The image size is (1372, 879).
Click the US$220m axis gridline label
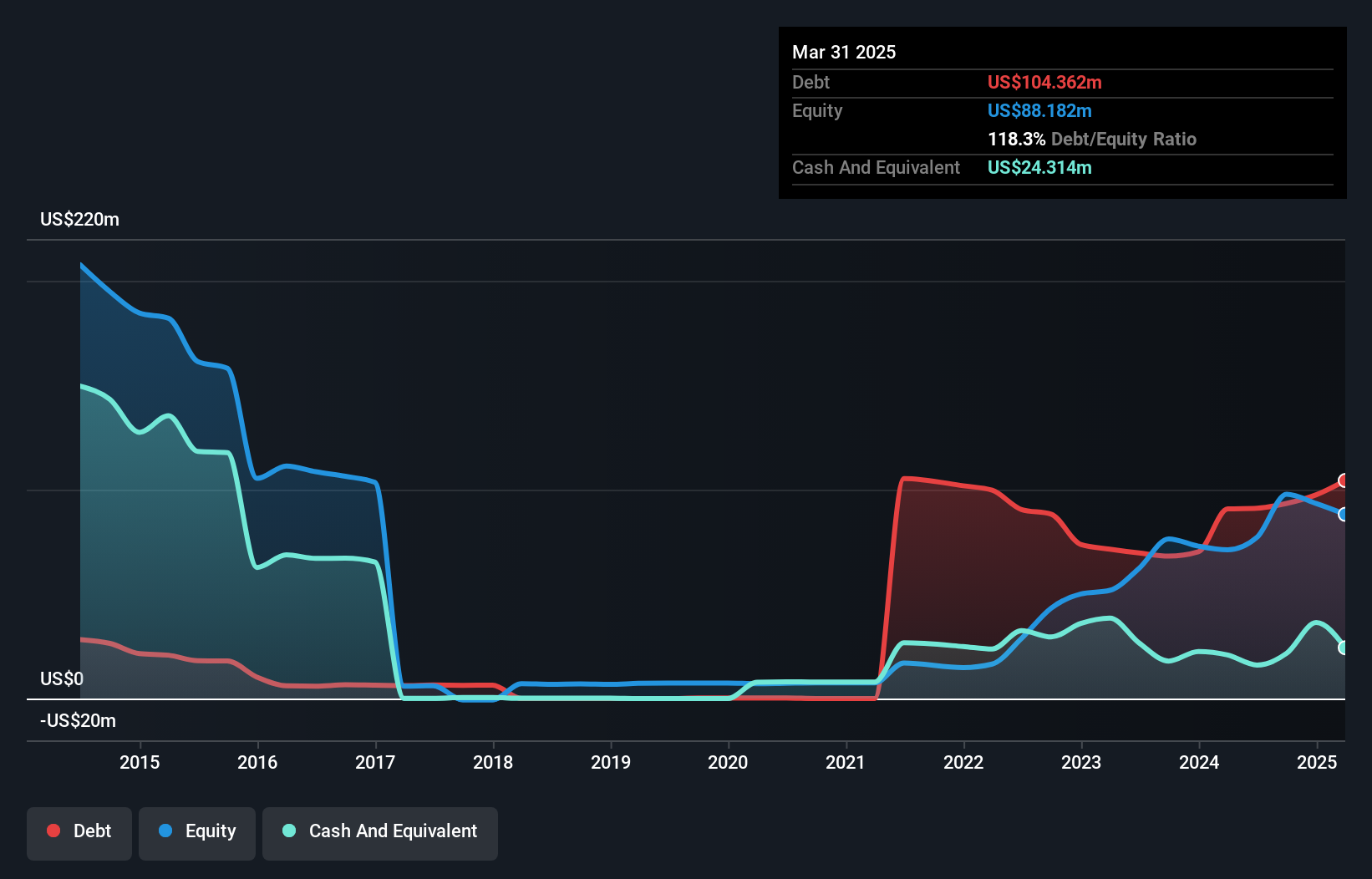pyautogui.click(x=79, y=219)
